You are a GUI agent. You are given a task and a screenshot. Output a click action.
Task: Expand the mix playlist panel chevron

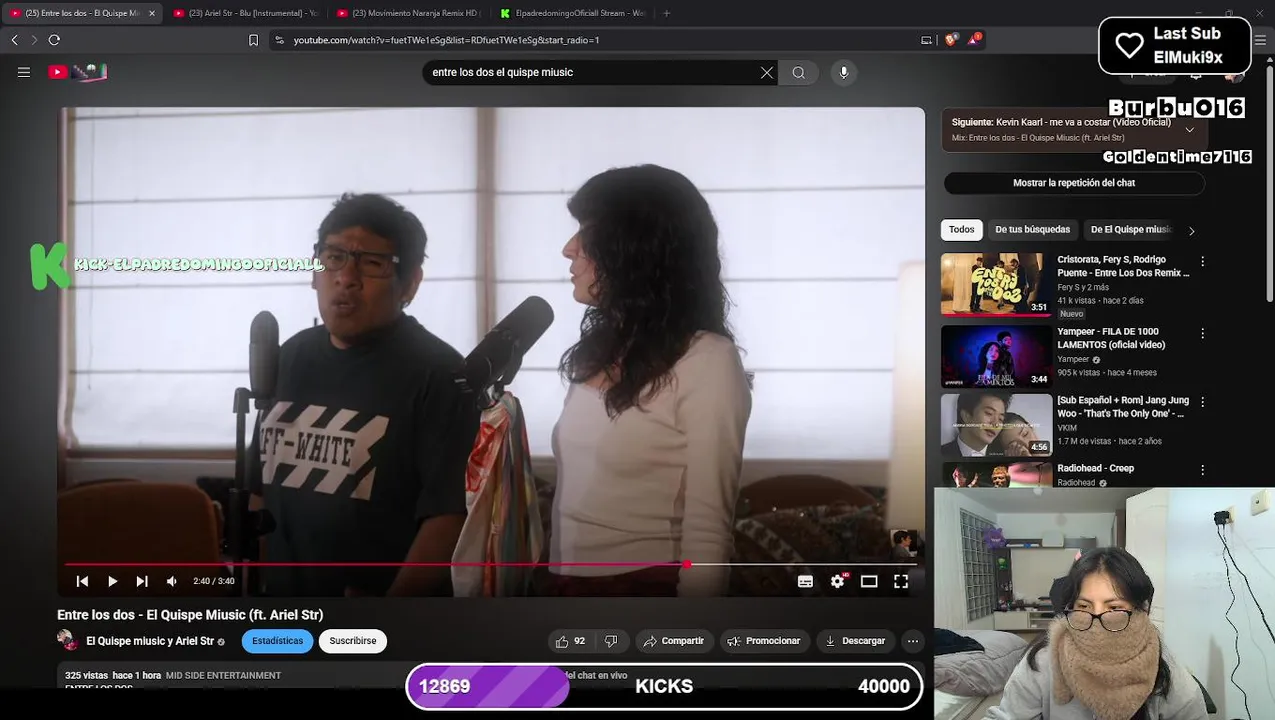[x=1189, y=130]
